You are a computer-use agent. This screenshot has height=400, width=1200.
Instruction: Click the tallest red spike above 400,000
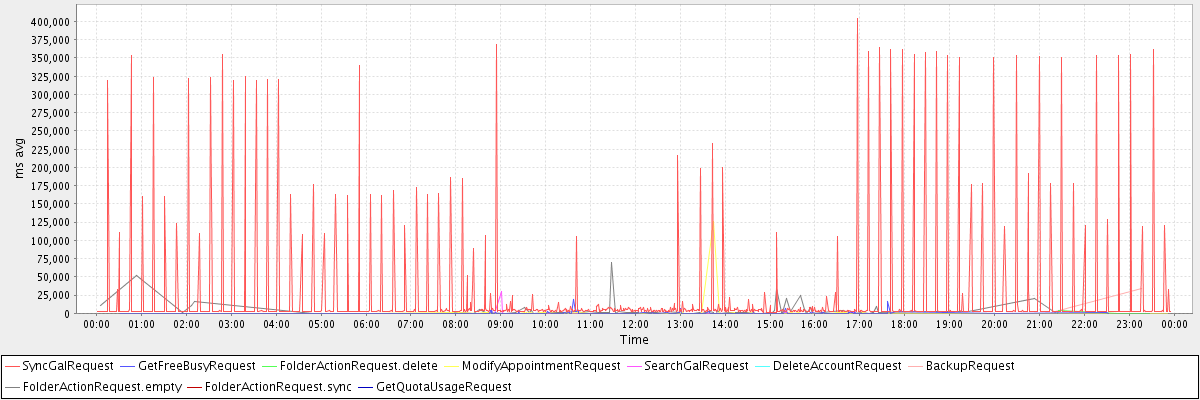click(857, 20)
